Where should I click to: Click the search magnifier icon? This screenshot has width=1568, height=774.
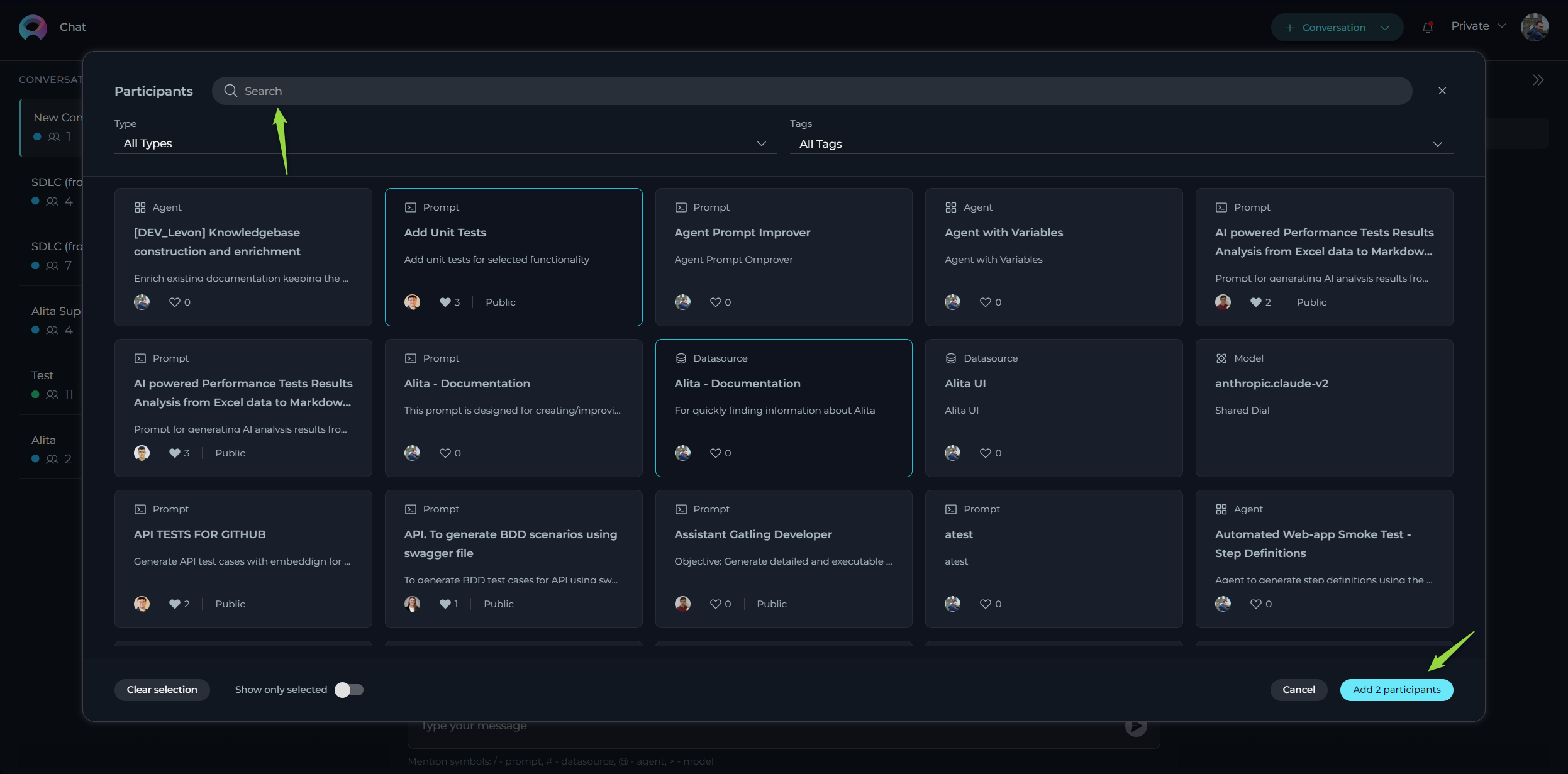pyautogui.click(x=231, y=91)
